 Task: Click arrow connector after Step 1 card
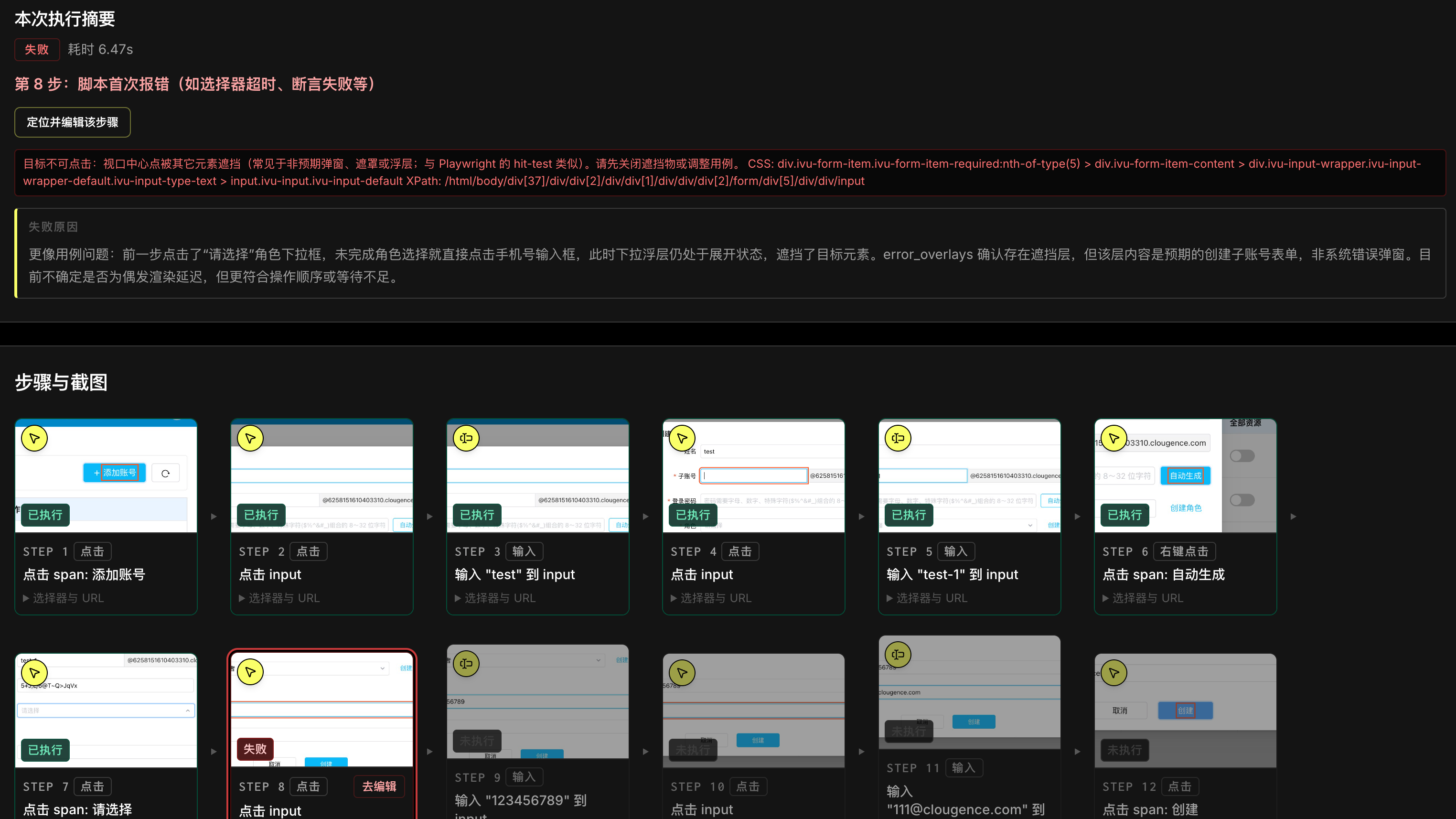tap(214, 517)
